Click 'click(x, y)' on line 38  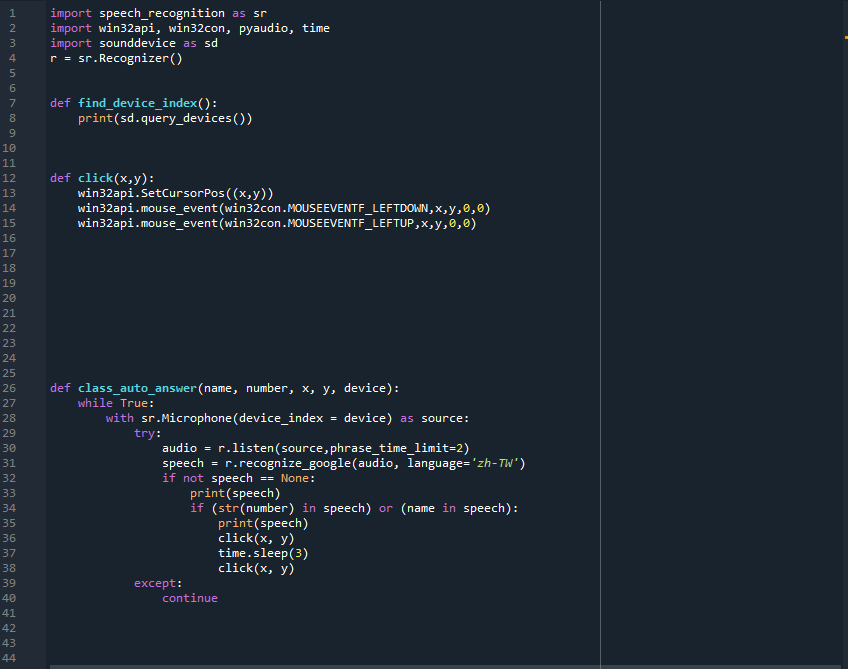click(256, 568)
